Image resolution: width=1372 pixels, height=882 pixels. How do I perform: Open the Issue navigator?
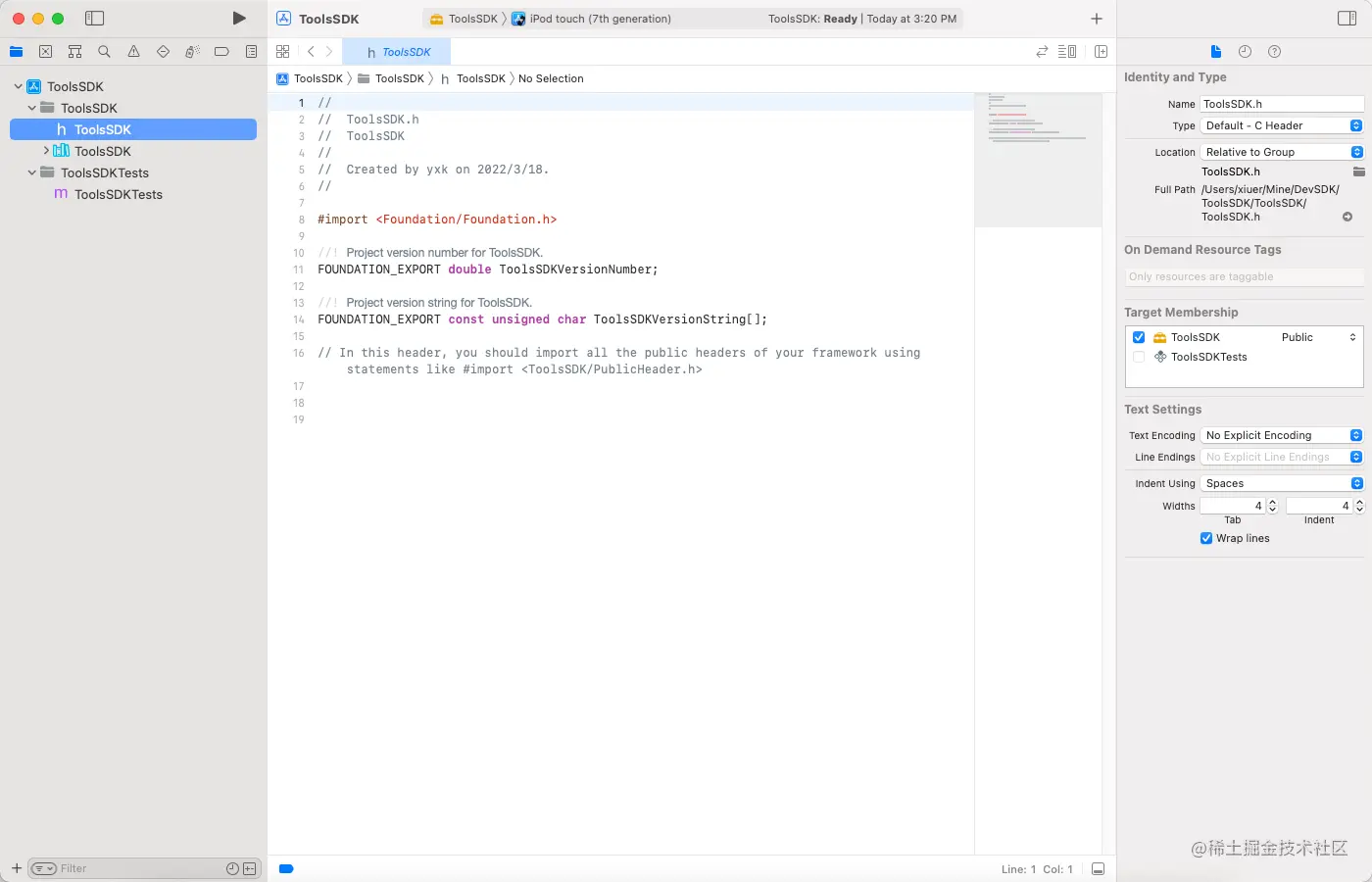tap(134, 52)
